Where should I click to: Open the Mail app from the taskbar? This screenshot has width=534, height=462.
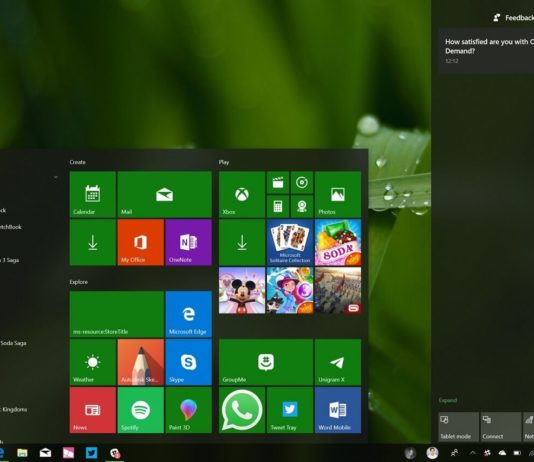tap(45, 453)
